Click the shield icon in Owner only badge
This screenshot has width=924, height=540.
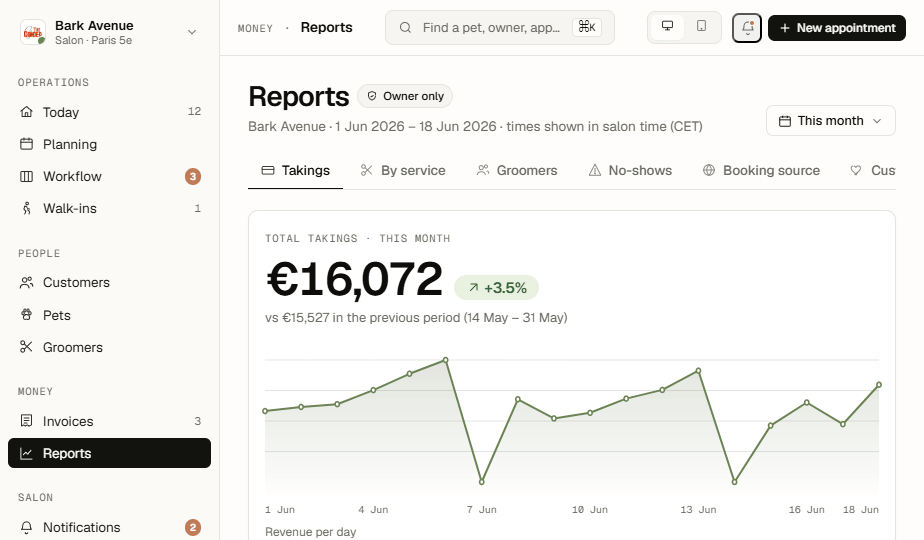pos(372,96)
